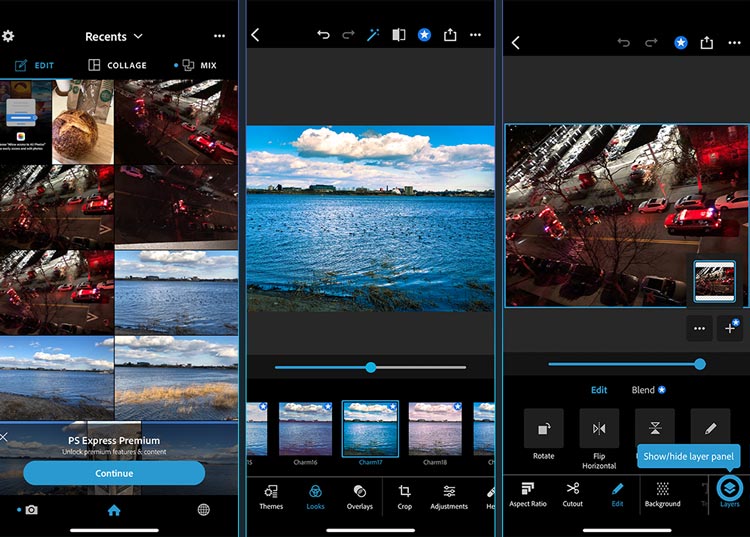The height and width of the screenshot is (537, 750).
Task: Adjust the layer opacity slider
Action: click(627, 364)
